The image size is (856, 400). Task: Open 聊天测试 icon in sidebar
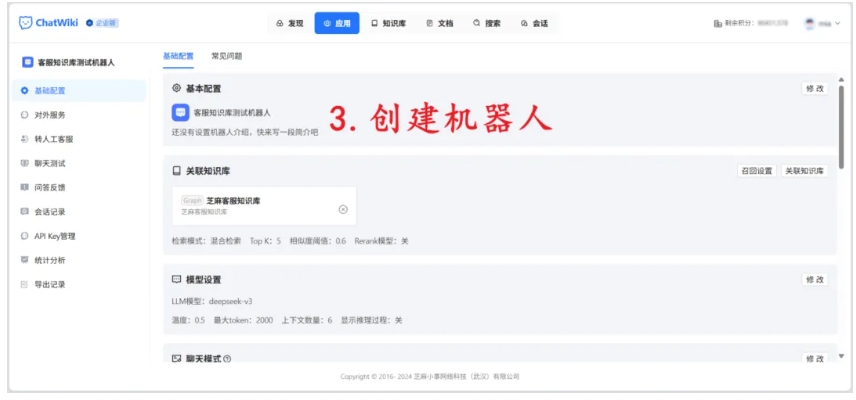(x=25, y=163)
